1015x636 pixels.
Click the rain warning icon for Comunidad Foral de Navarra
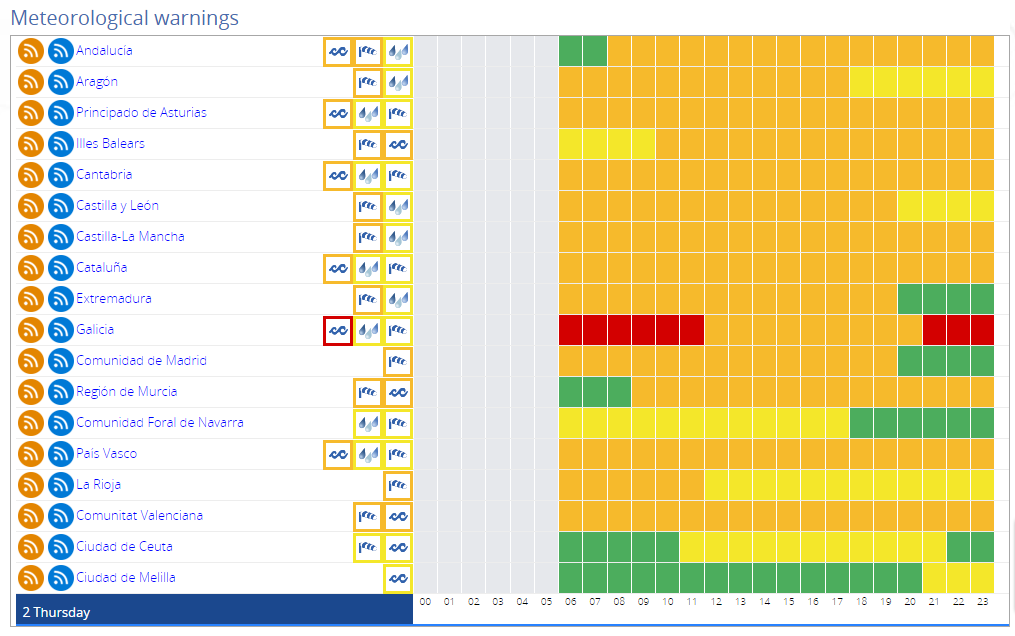pos(368,423)
